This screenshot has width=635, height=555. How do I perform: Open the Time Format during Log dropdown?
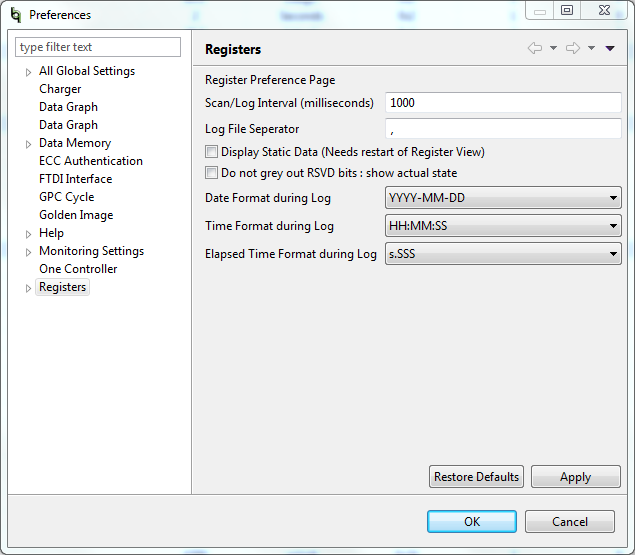503,226
